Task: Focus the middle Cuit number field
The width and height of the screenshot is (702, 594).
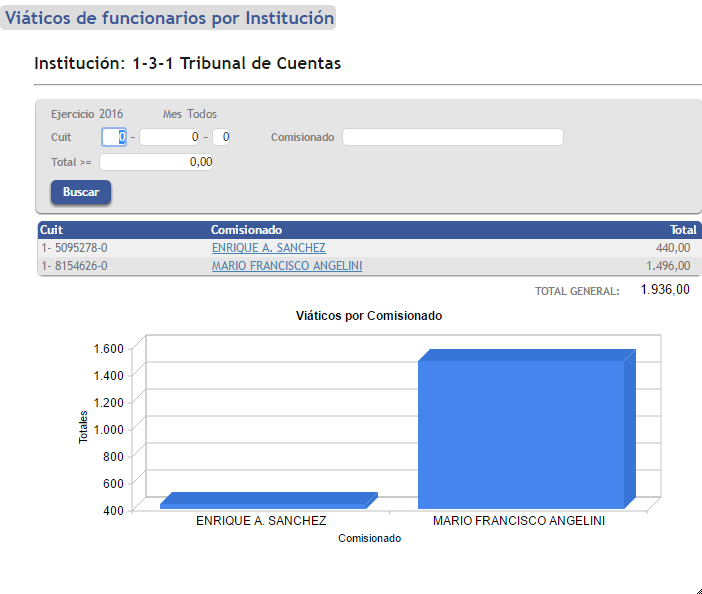Action: tap(170, 137)
